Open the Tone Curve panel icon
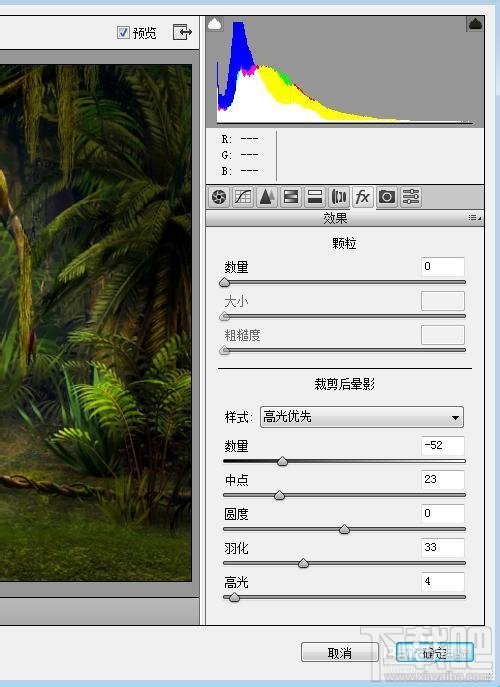500x687 pixels. [243, 197]
